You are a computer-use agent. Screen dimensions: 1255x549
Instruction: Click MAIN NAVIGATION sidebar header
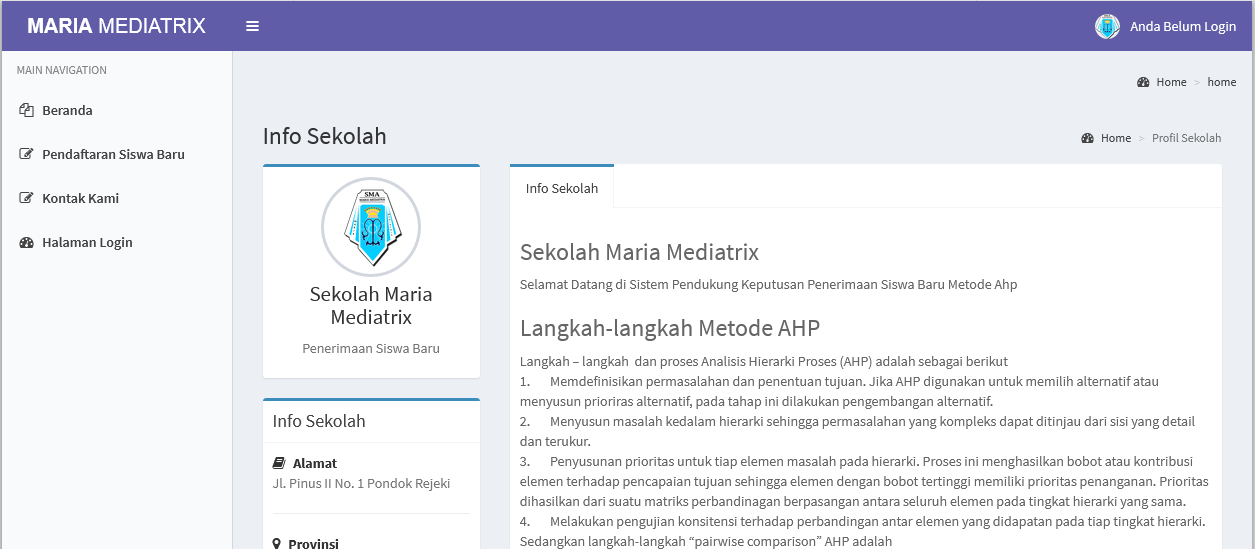coord(62,70)
